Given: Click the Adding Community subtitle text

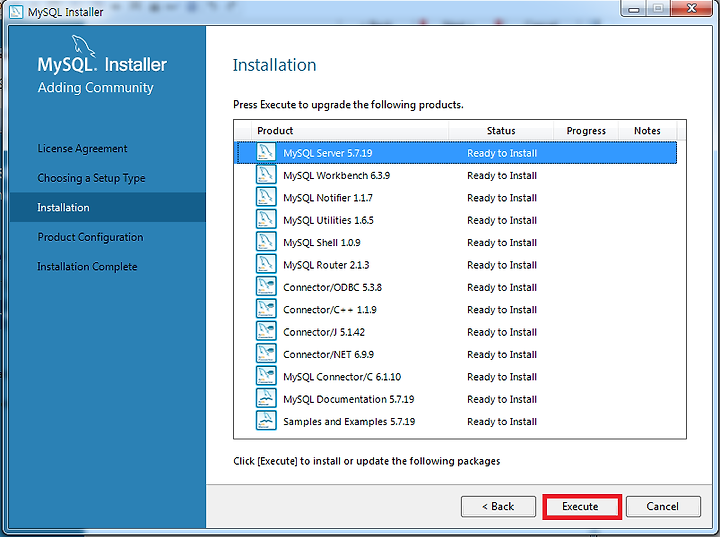Looking at the screenshot, I should (x=96, y=88).
